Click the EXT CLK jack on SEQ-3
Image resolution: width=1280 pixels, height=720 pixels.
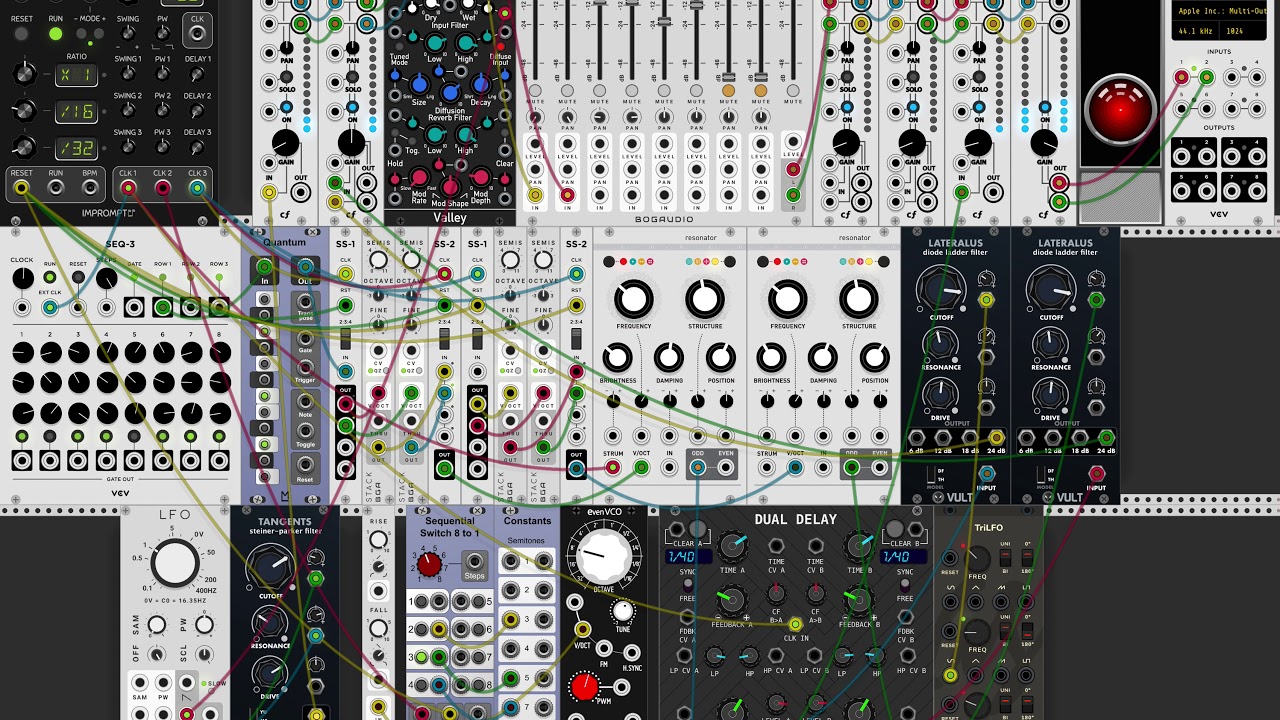click(x=50, y=307)
